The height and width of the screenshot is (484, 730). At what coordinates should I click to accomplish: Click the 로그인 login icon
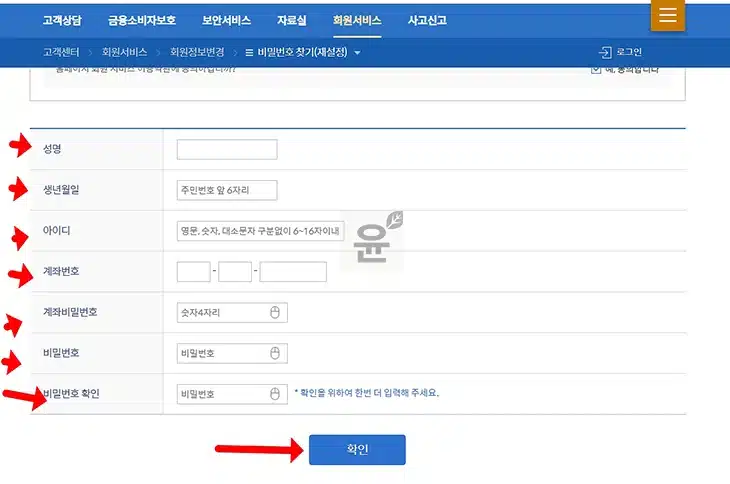pos(605,52)
